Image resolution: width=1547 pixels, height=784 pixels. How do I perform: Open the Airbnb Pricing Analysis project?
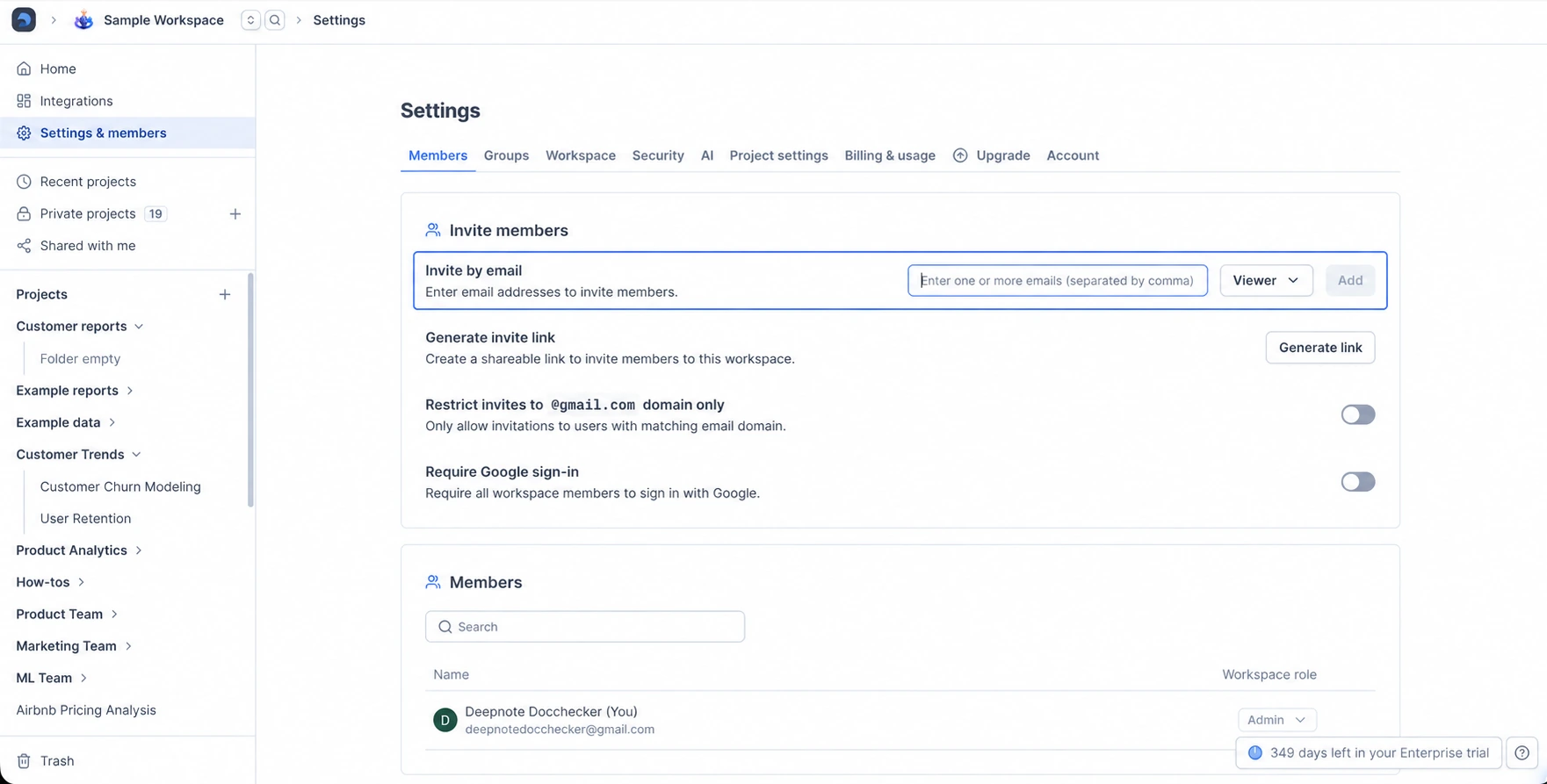point(86,710)
